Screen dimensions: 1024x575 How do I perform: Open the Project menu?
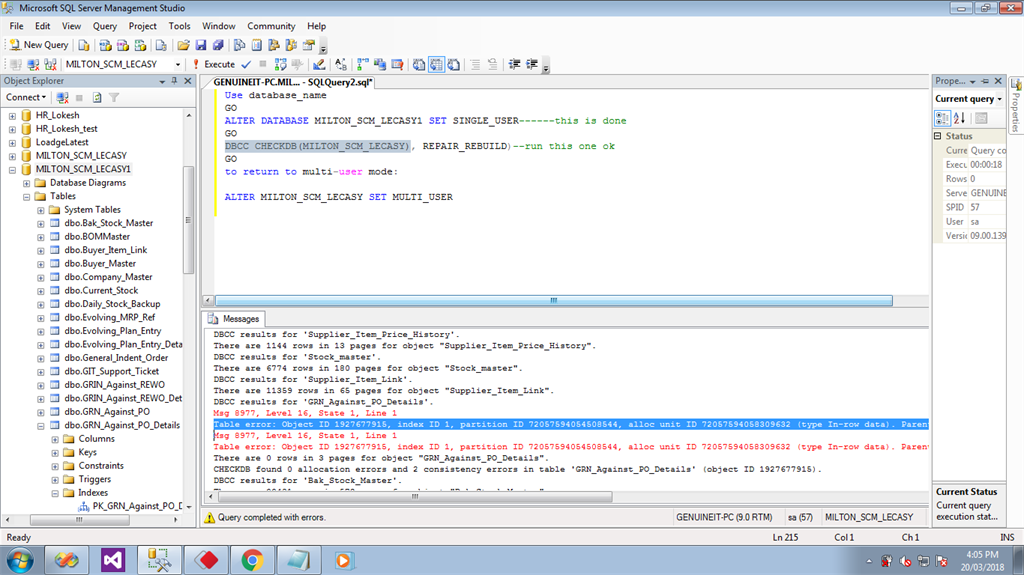[142, 26]
